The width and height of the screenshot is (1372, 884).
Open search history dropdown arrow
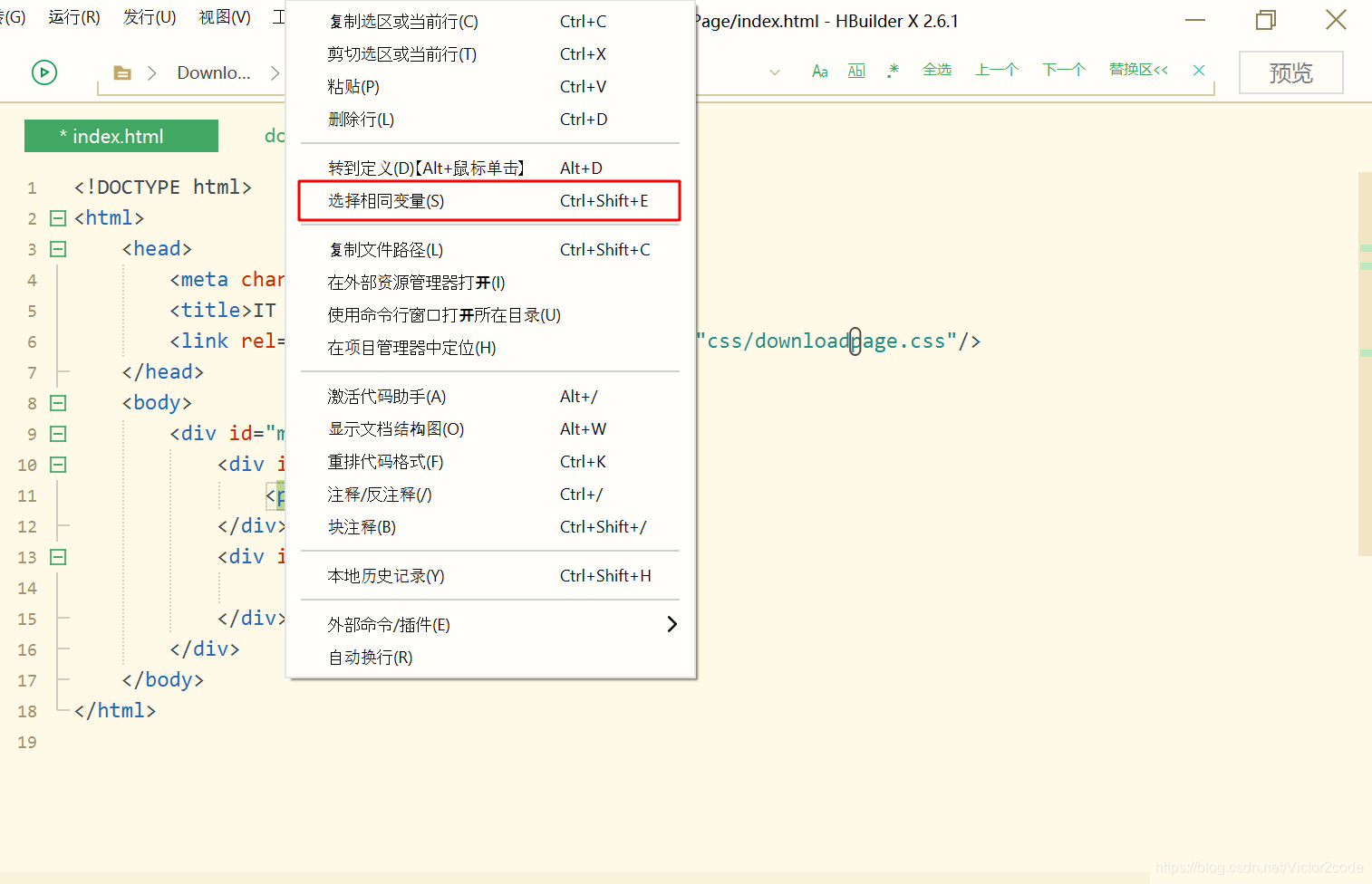tap(775, 72)
